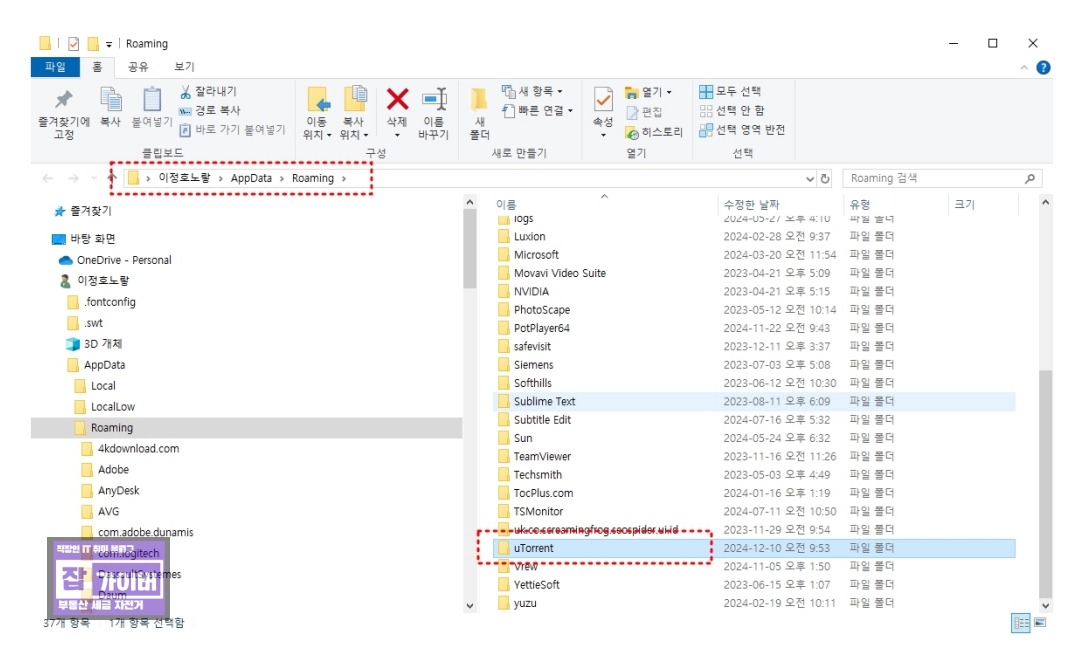Open quick access toolbar customize dropdown
This screenshot has height=664, width=1084.
(x=109, y=44)
